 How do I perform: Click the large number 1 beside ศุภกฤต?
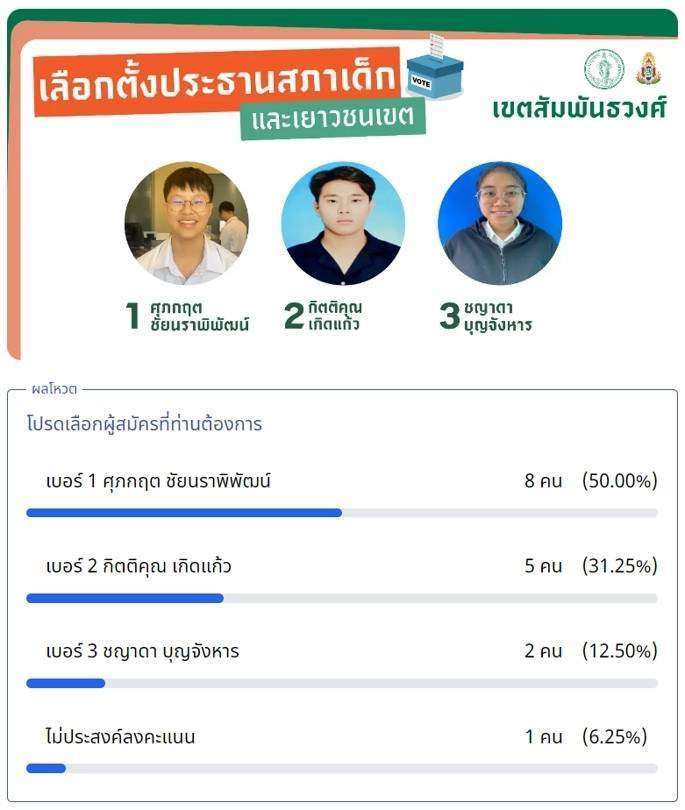(x=133, y=316)
